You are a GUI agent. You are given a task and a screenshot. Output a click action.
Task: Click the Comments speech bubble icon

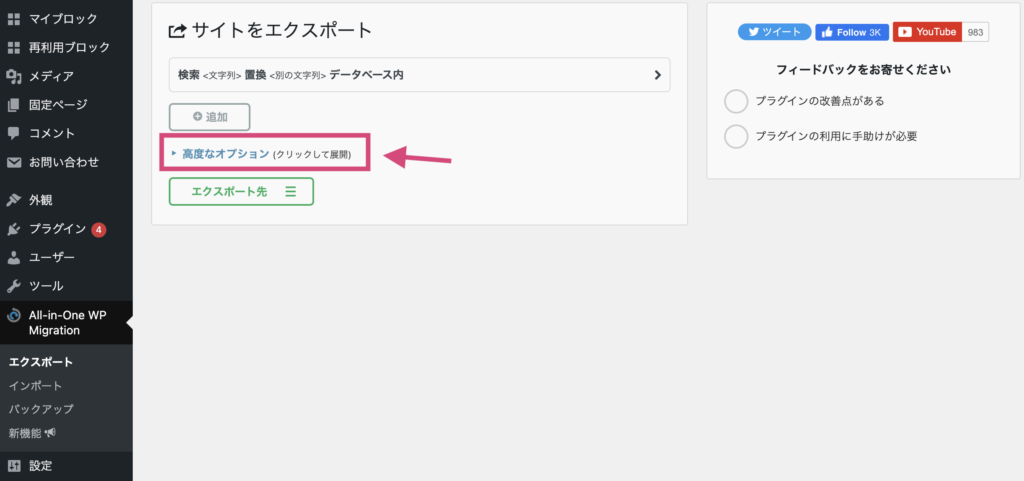(14, 133)
